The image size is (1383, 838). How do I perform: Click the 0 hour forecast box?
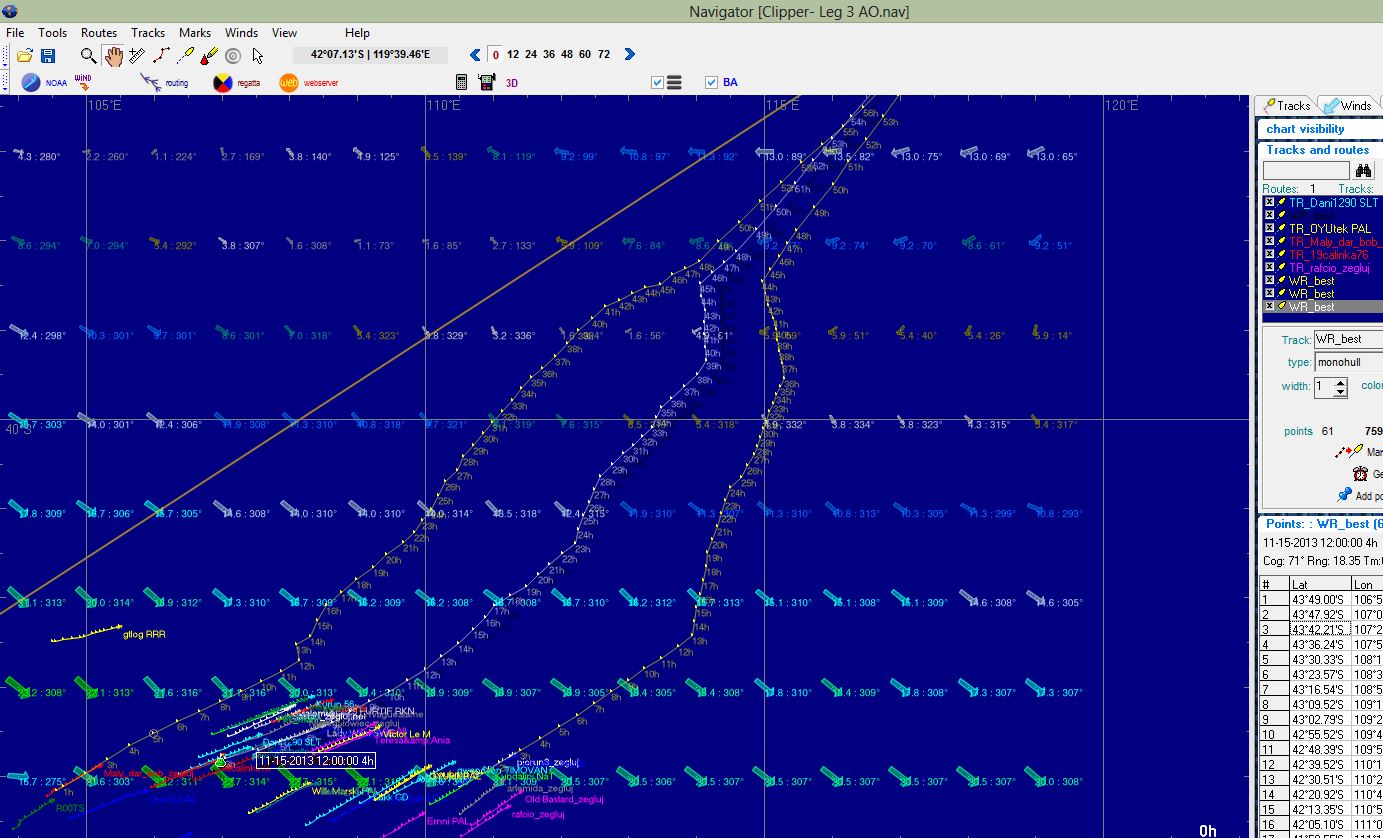point(495,55)
